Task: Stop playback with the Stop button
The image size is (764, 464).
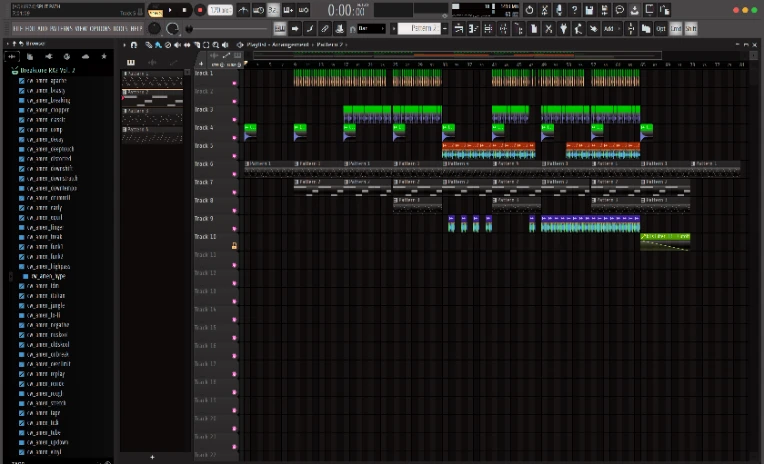Action: 184,10
